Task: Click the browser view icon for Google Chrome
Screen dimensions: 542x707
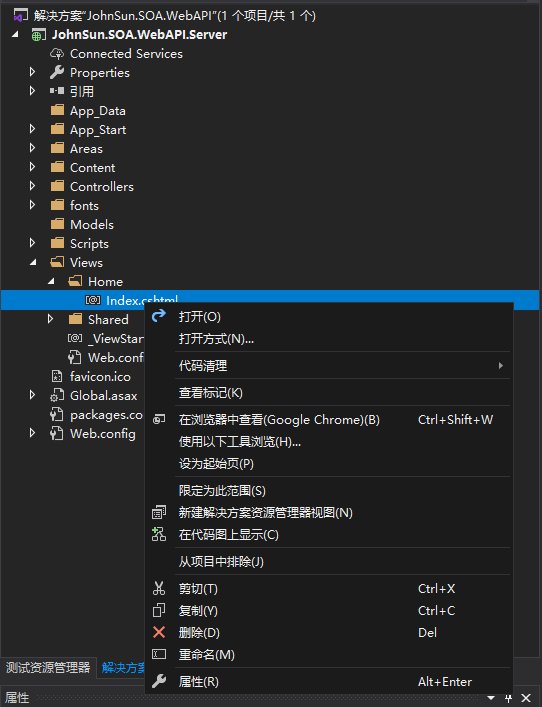Action: tap(159, 419)
